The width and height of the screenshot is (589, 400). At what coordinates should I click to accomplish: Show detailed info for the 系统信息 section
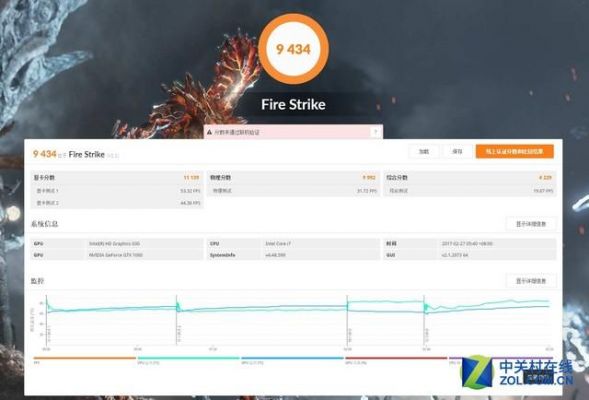tap(530, 224)
